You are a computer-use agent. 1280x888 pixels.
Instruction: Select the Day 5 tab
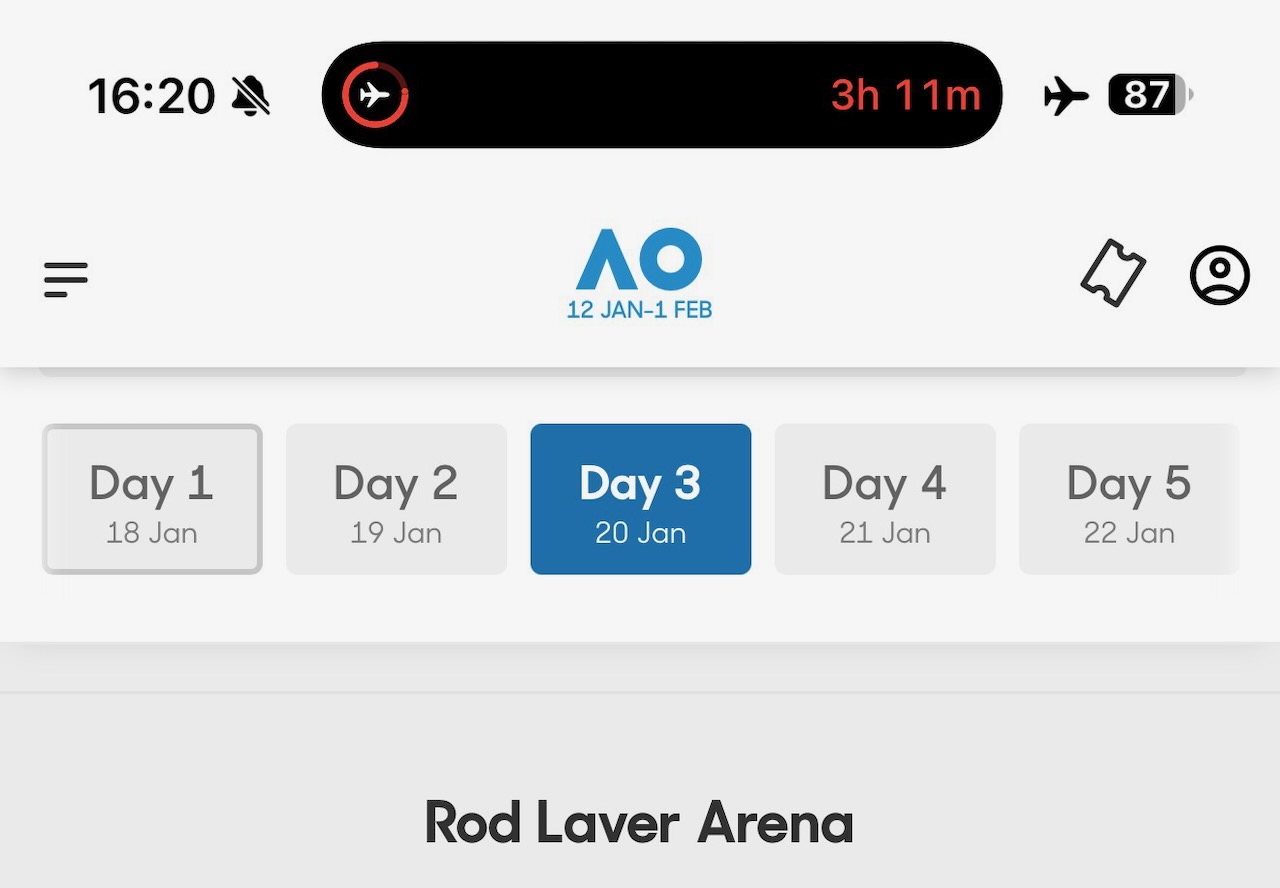point(1129,499)
